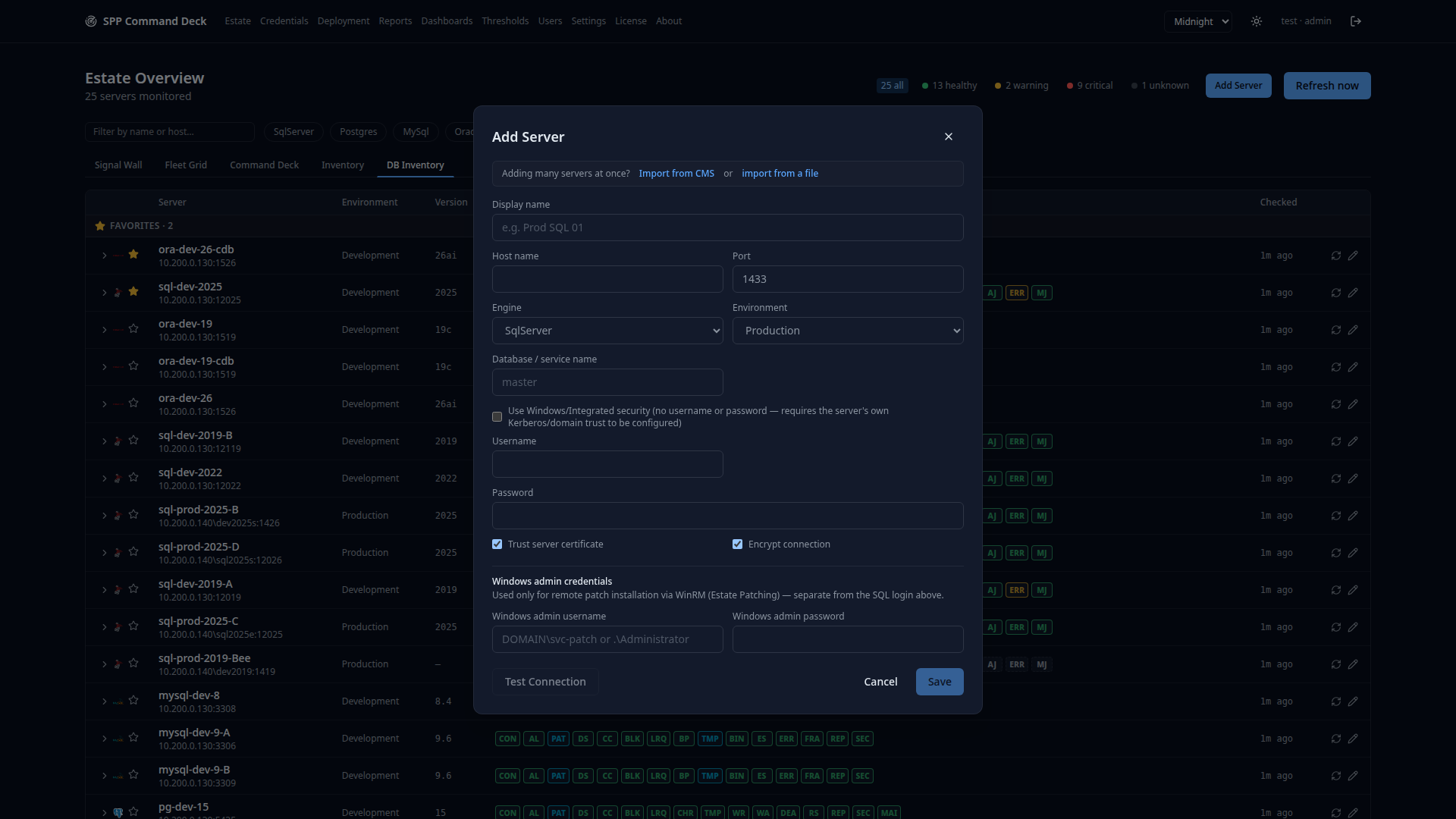Refresh the mysql-dev-9-A row
This screenshot has width=1456, height=819.
(x=1336, y=739)
